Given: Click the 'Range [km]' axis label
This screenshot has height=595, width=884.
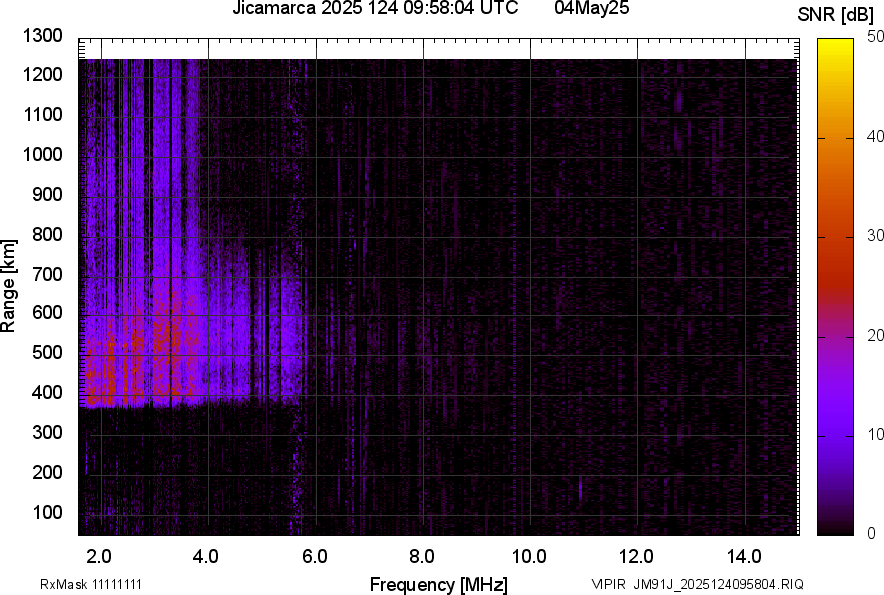Looking at the screenshot, I should tap(8, 286).
